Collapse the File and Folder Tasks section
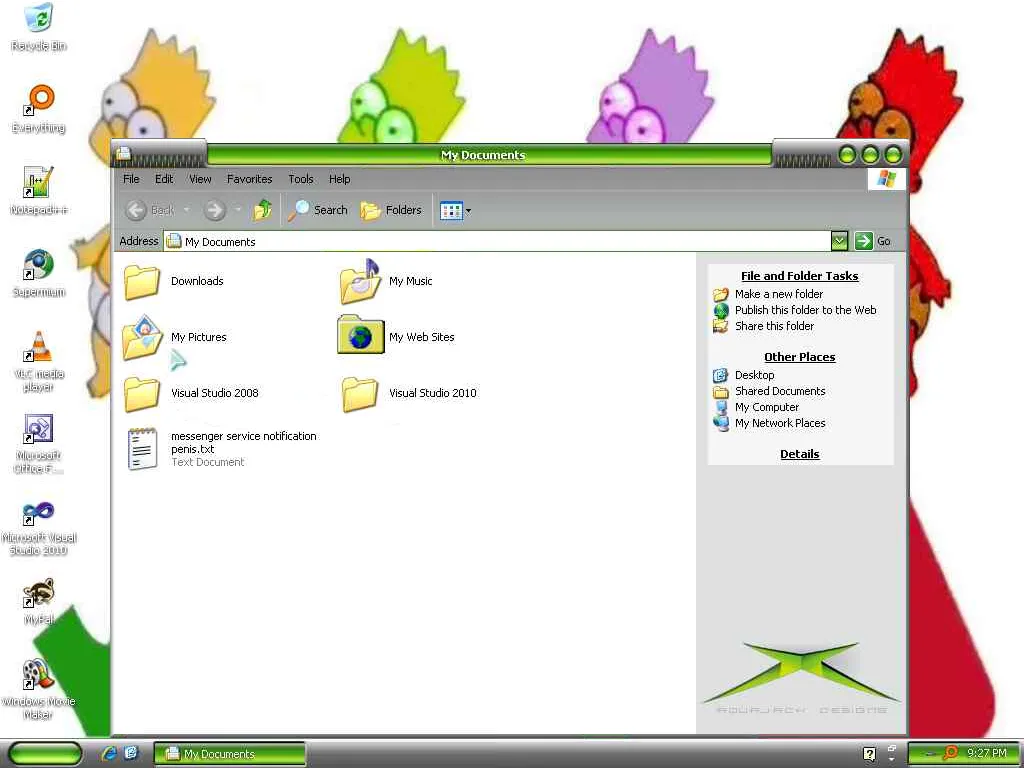 click(x=799, y=276)
